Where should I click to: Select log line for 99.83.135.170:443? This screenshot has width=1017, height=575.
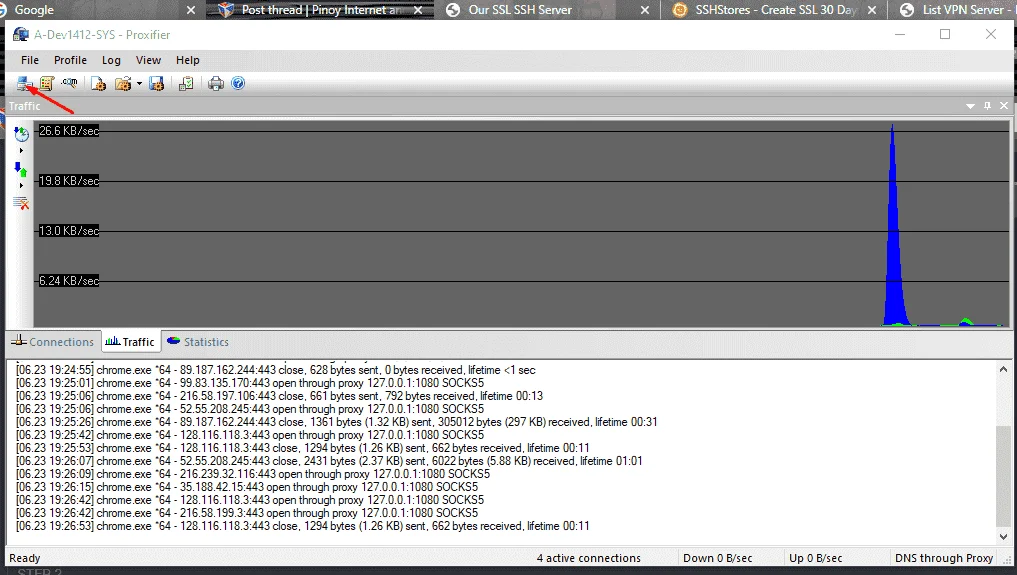250,383
